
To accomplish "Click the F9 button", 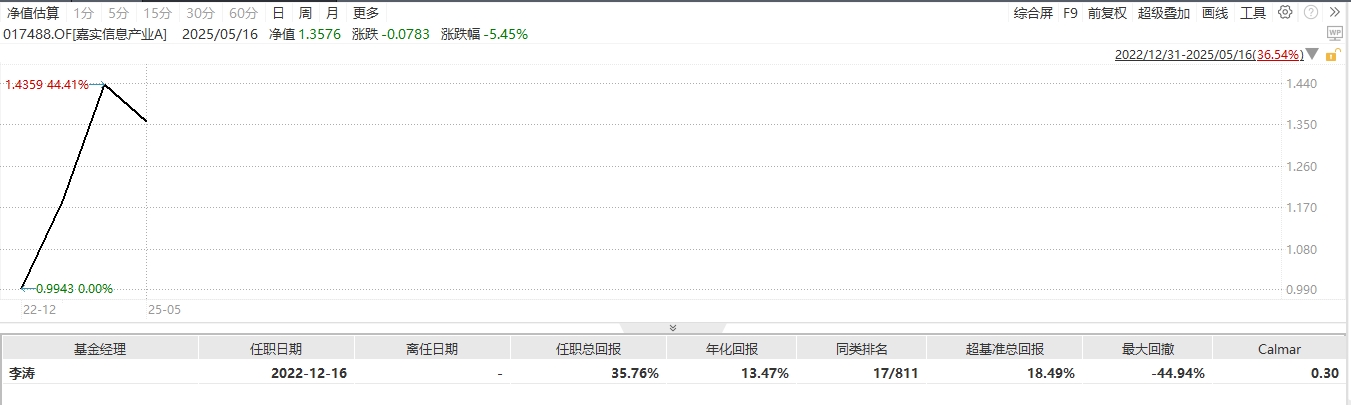I will [x=1070, y=13].
